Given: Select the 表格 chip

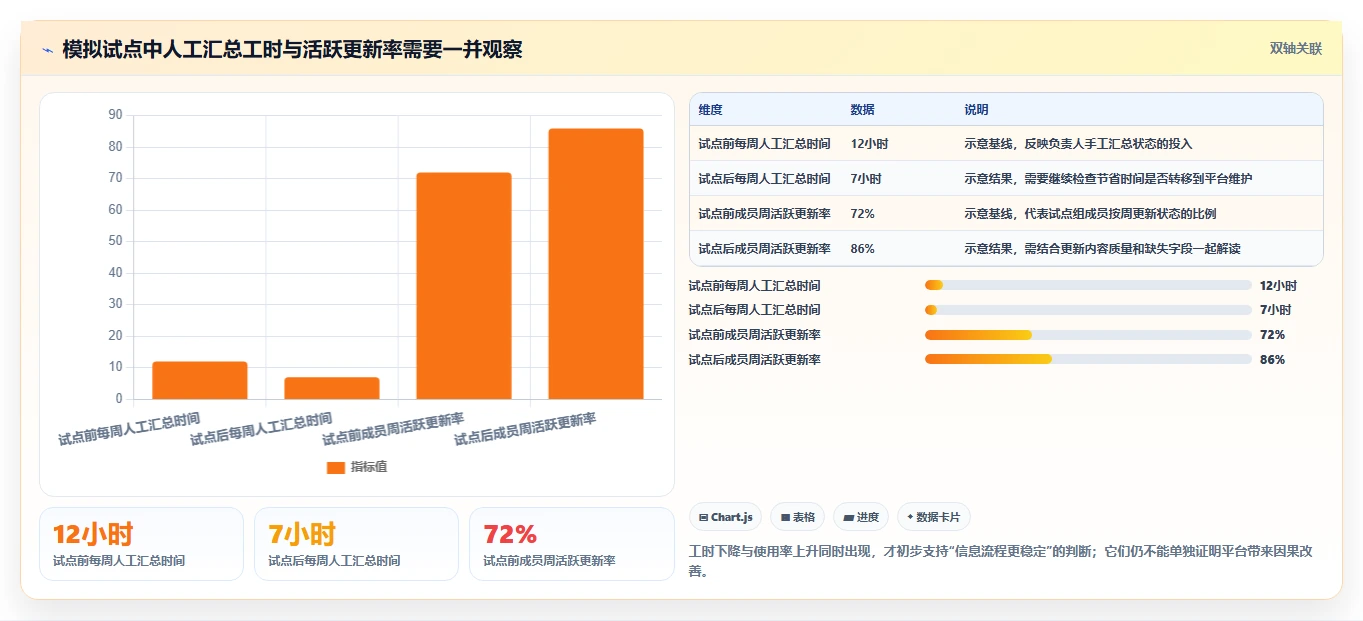Looking at the screenshot, I should tap(797, 517).
